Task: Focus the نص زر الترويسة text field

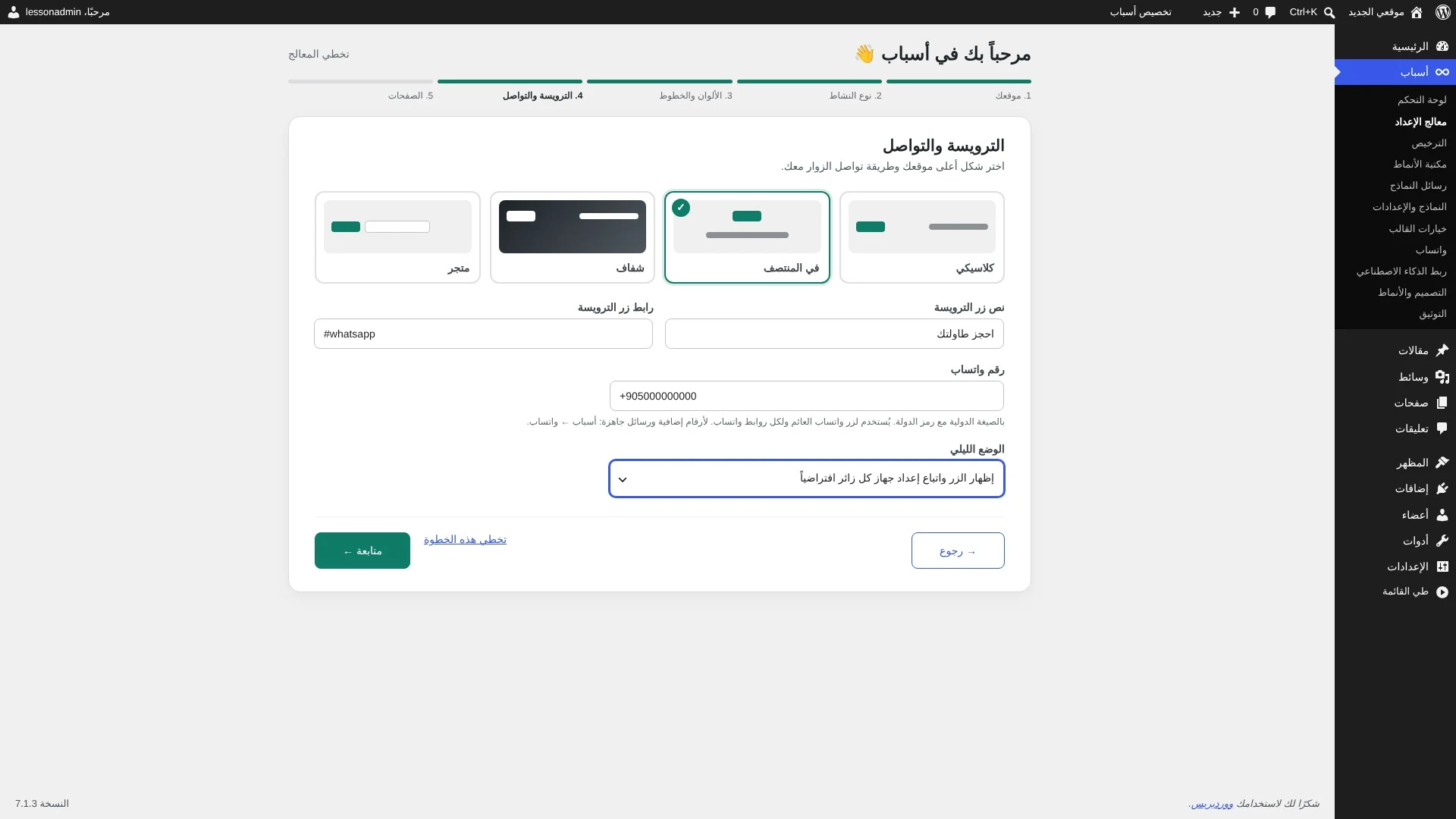Action: [834, 334]
